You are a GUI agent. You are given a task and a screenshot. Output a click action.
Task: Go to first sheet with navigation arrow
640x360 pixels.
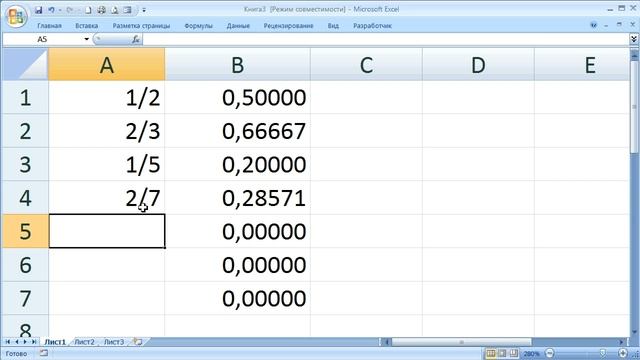tap(7, 342)
